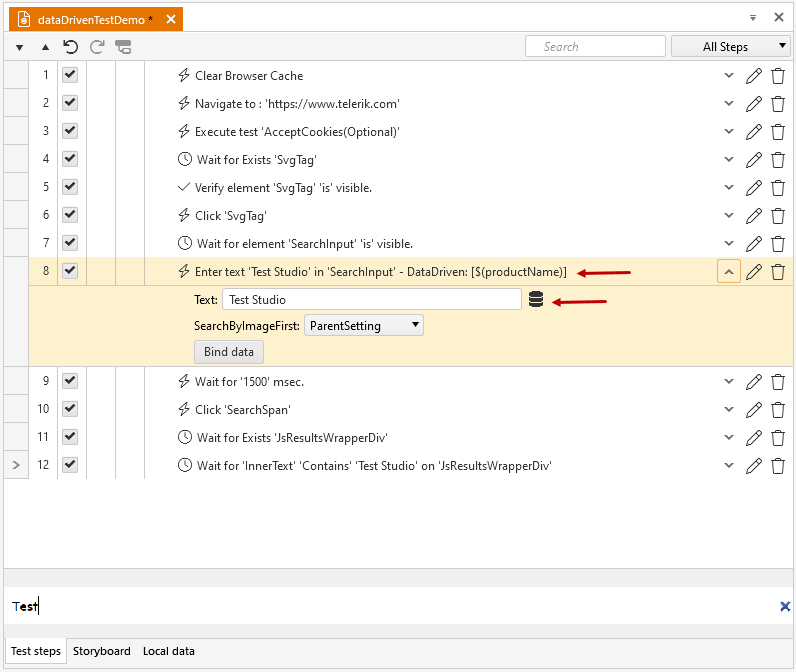796x672 pixels.
Task: Click the move step down arrow
Action: pos(19,48)
